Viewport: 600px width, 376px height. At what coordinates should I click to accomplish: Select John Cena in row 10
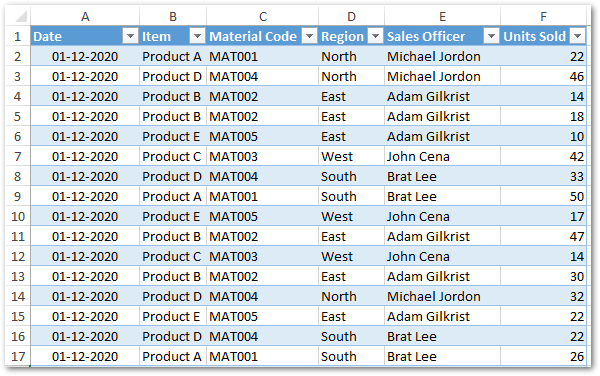click(442, 216)
